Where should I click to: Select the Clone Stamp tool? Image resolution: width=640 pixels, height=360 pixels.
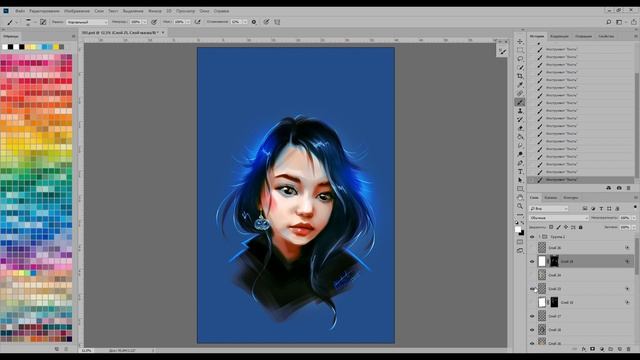pos(520,111)
